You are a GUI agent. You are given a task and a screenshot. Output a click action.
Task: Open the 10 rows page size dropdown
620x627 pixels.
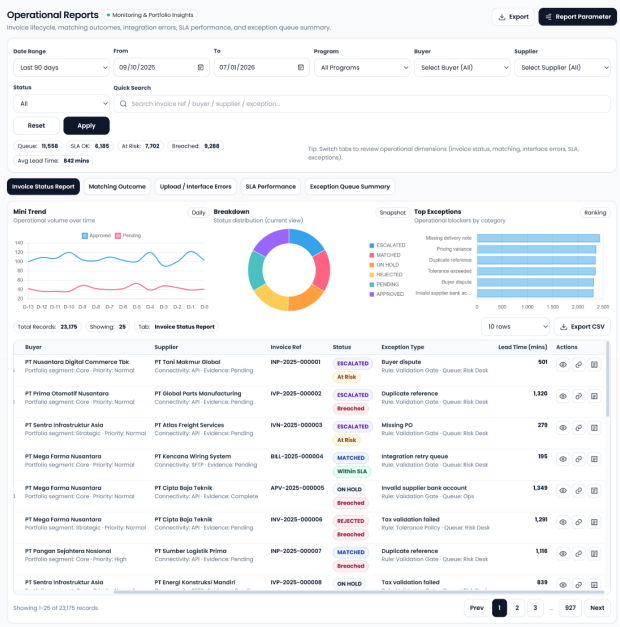click(x=514, y=326)
